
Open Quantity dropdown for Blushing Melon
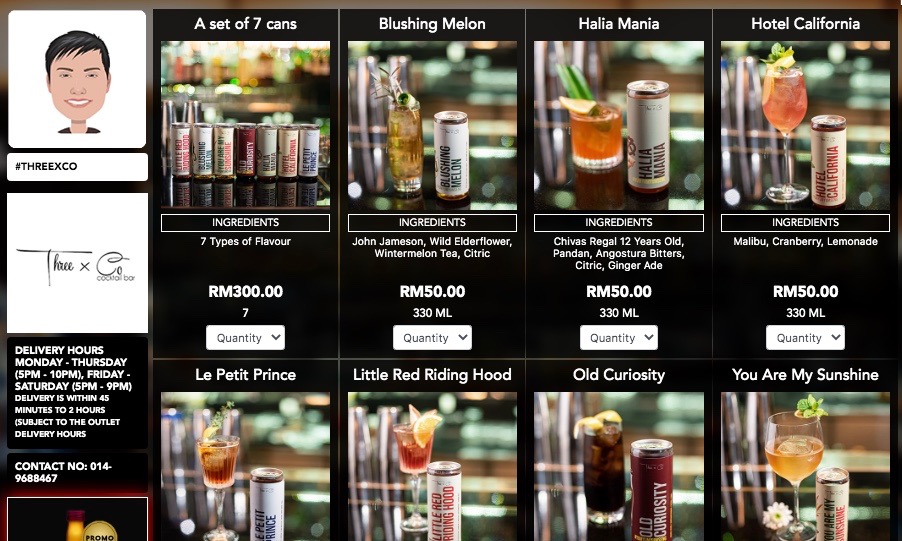(432, 338)
